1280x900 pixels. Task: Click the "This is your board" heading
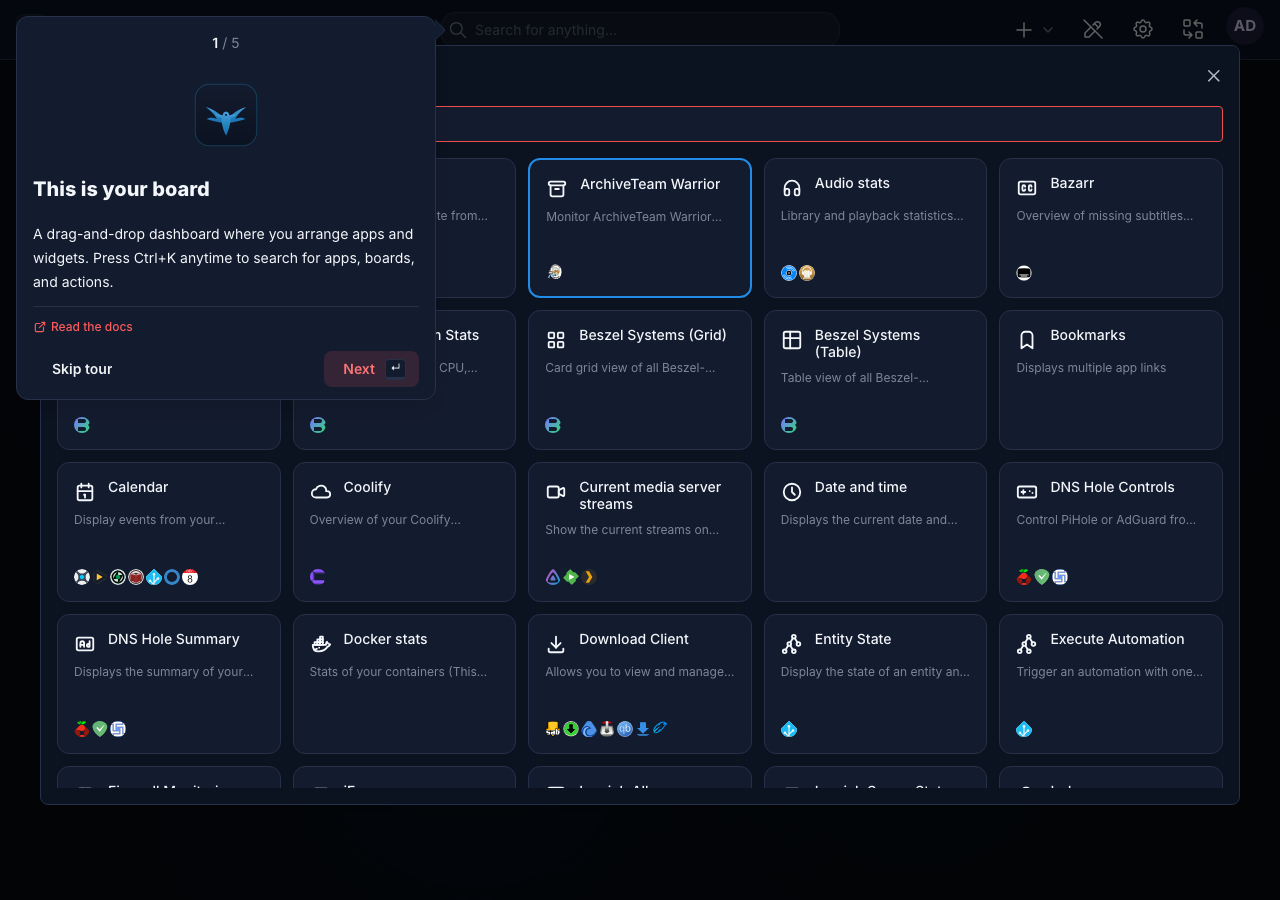tap(121, 189)
